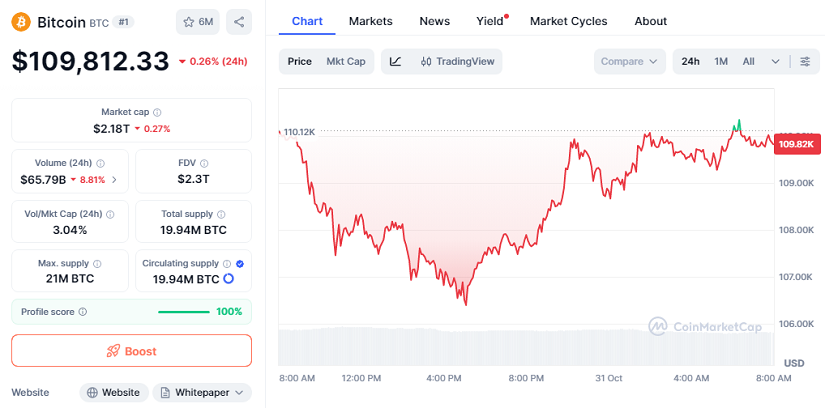Click the Circulating supply info icon
The image size is (825, 408).
(x=227, y=263)
